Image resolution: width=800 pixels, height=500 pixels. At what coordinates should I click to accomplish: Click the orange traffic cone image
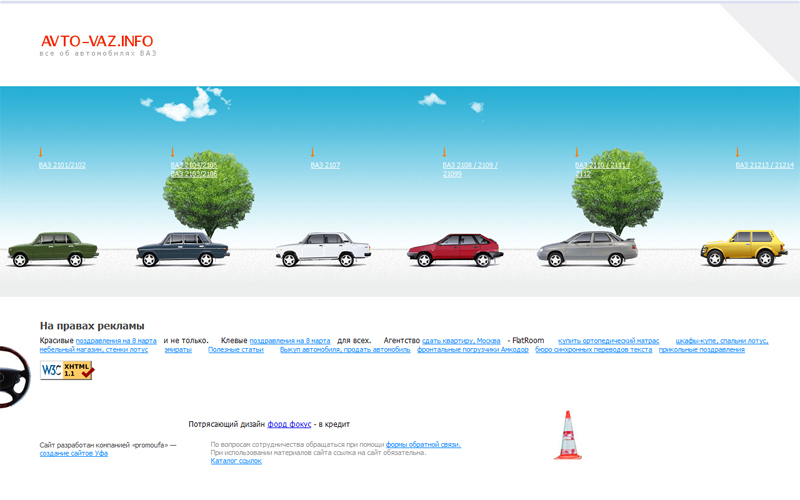[568, 435]
